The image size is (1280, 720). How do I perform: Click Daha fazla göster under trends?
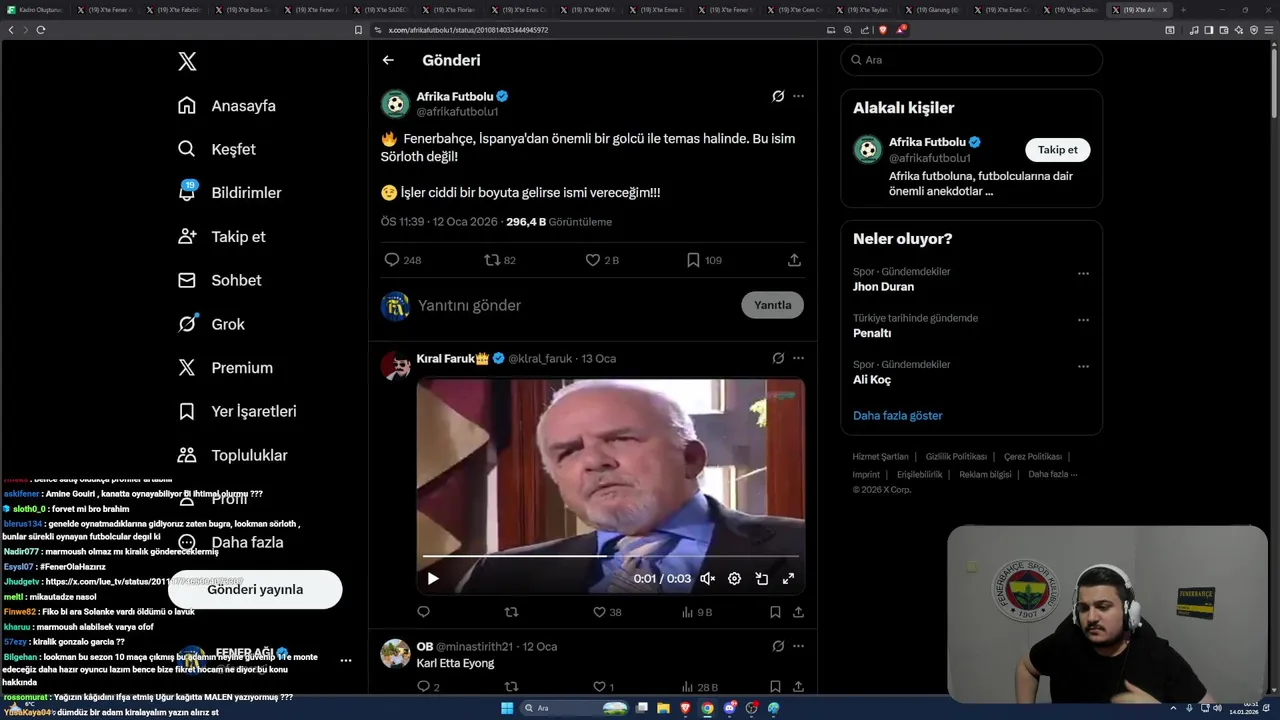tap(898, 415)
